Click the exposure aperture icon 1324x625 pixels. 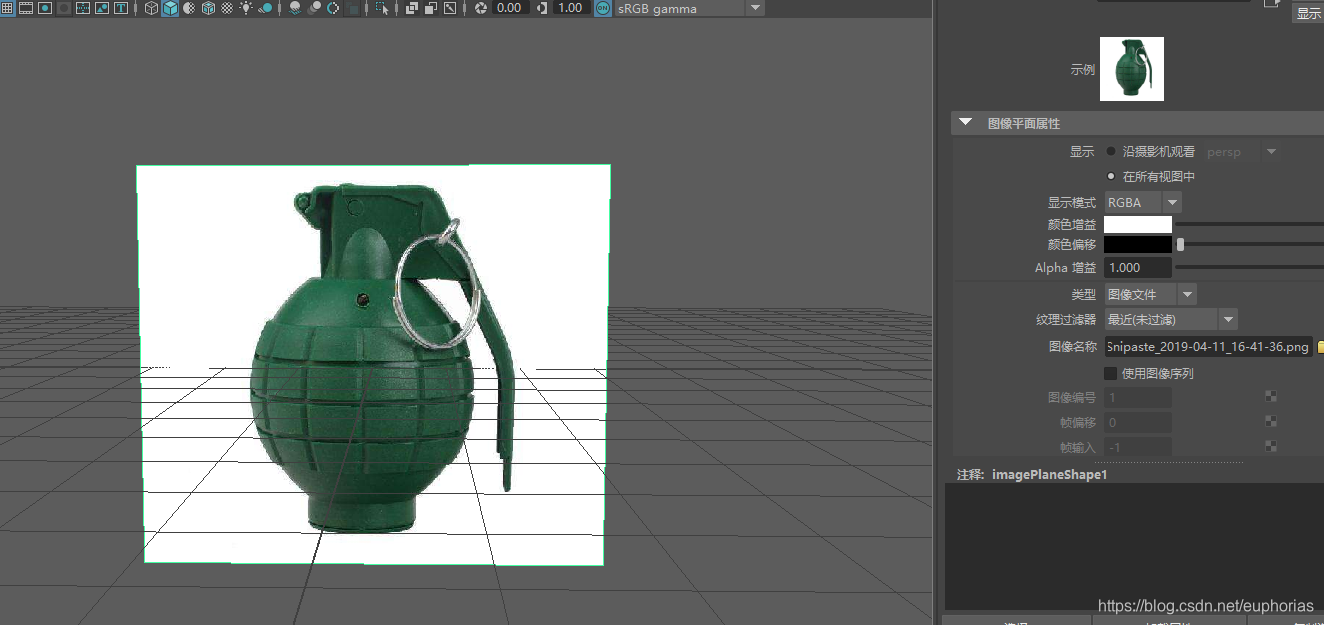coord(480,8)
